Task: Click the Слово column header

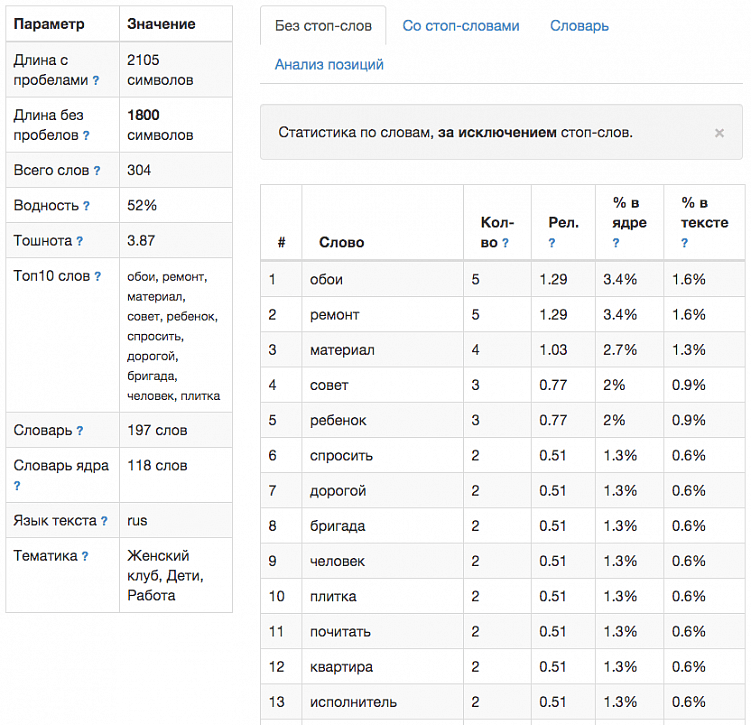Action: coord(342,242)
